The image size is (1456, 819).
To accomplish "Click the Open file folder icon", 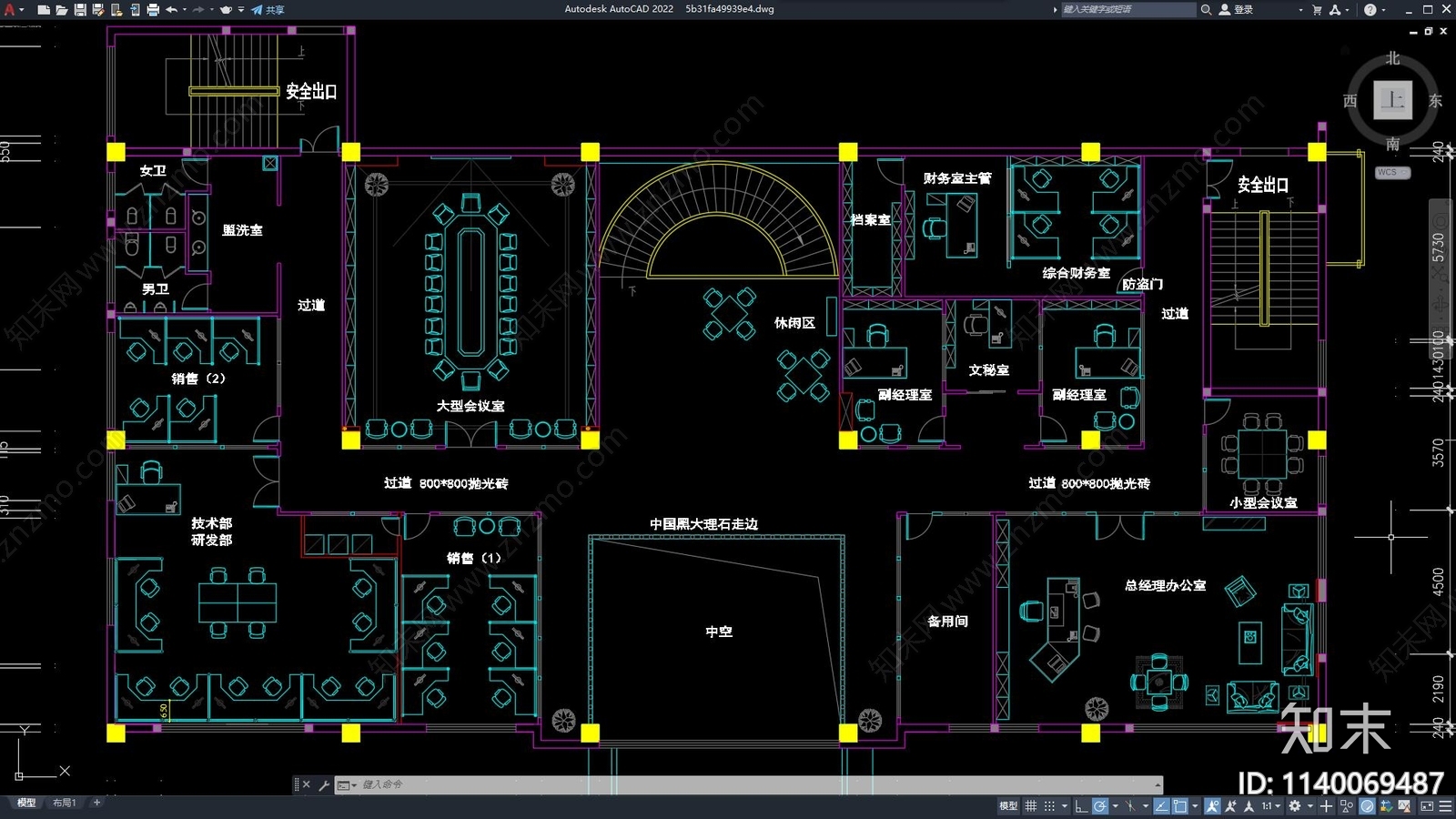I will click(x=62, y=9).
